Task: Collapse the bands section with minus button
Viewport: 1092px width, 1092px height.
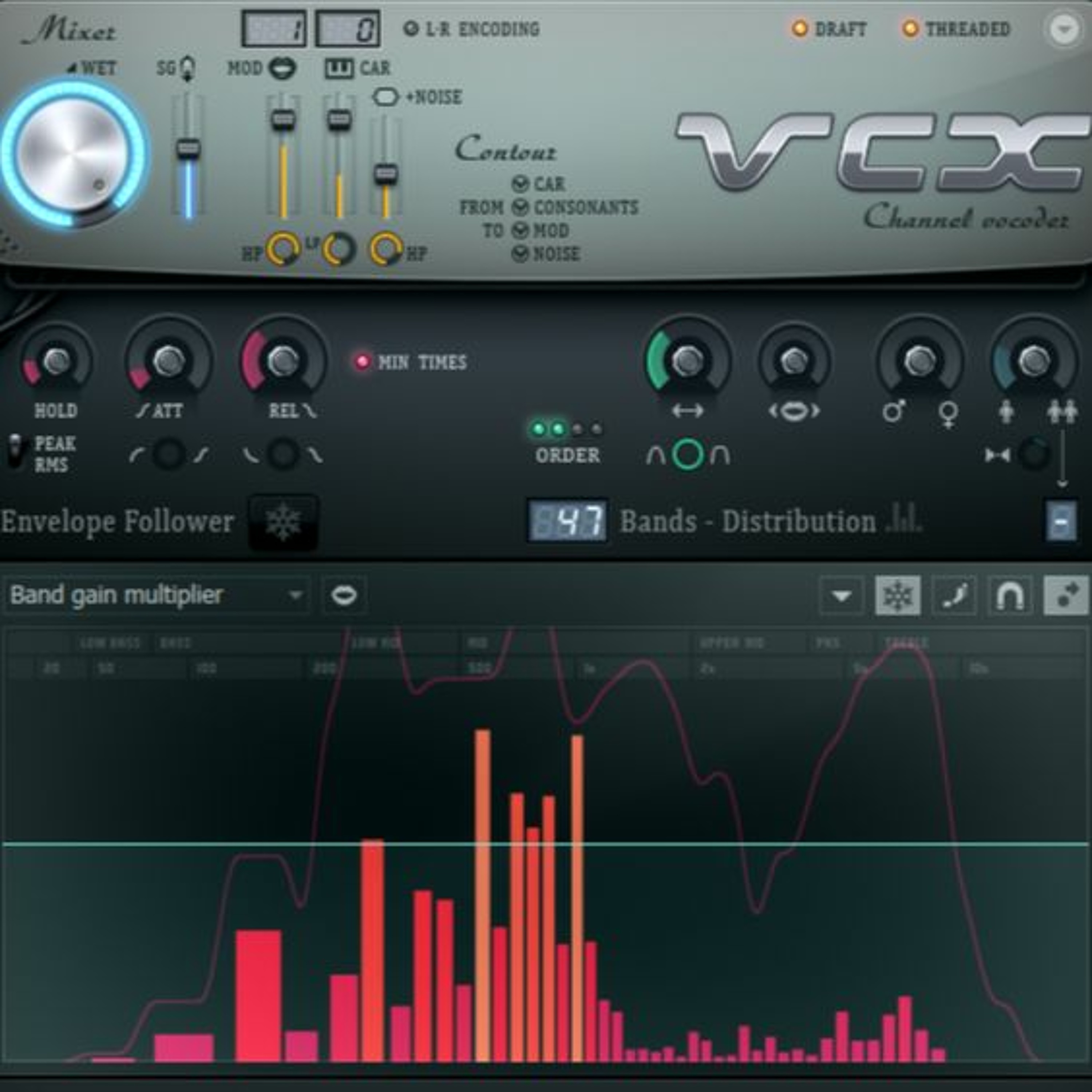Action: 1061,521
